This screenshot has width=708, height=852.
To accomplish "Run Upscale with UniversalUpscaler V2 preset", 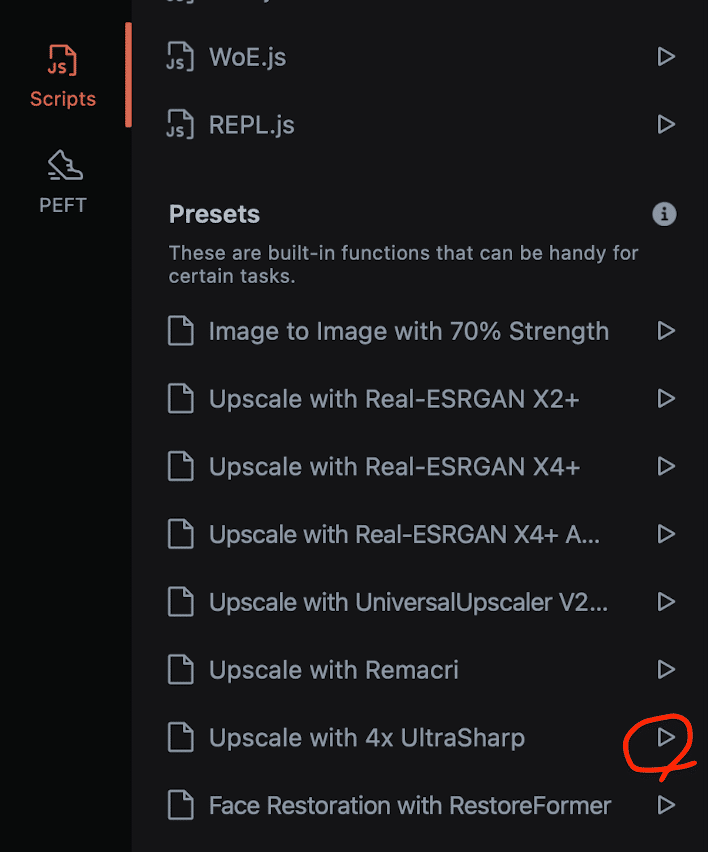I will point(665,602).
